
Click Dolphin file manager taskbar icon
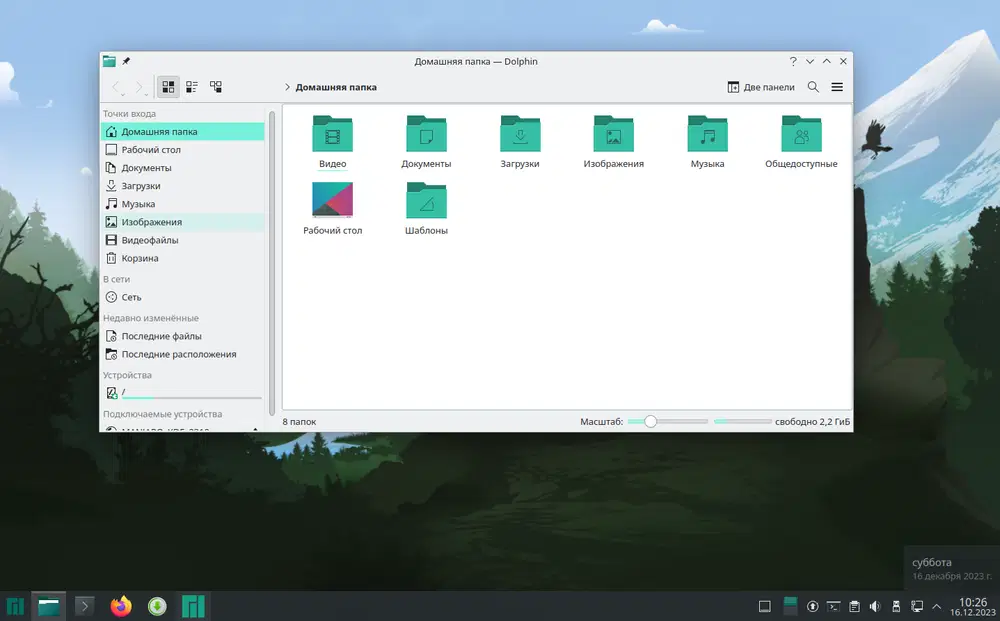[48, 606]
